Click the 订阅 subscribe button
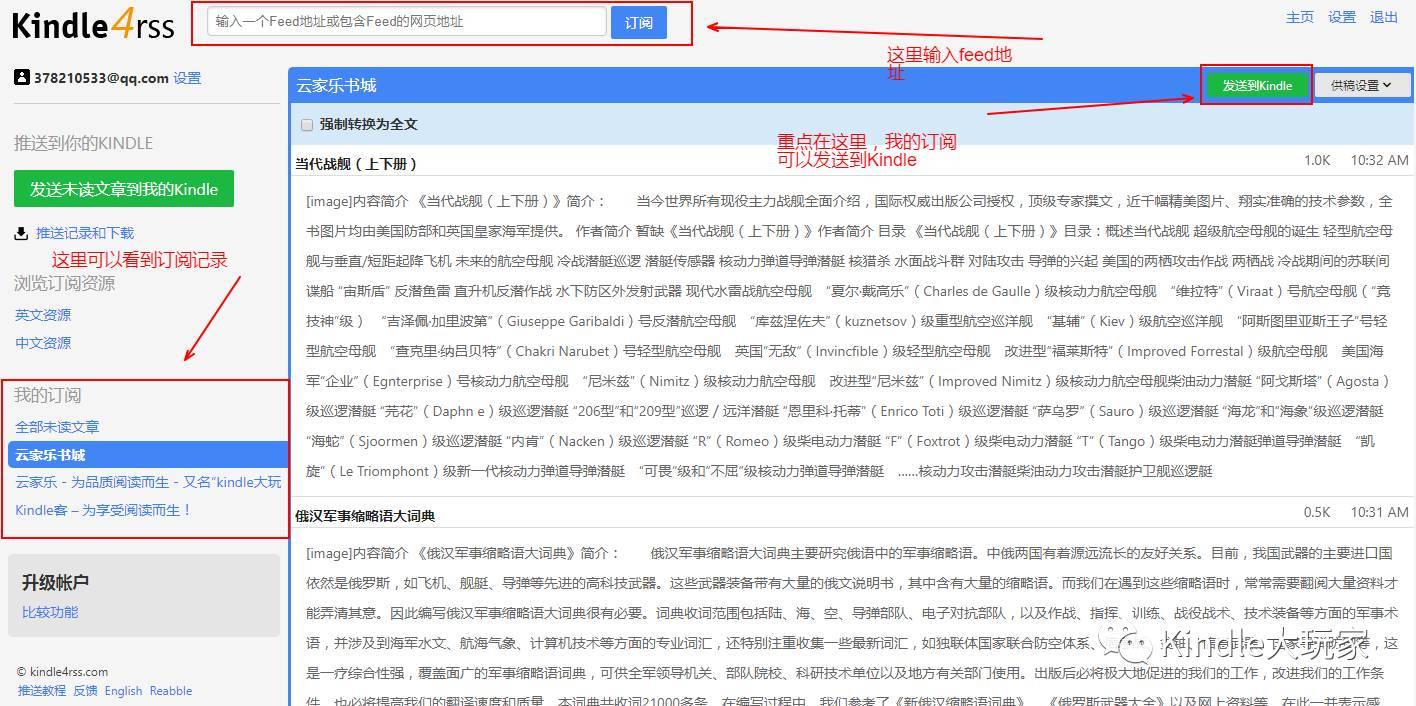Image resolution: width=1416 pixels, height=706 pixels. coord(639,22)
